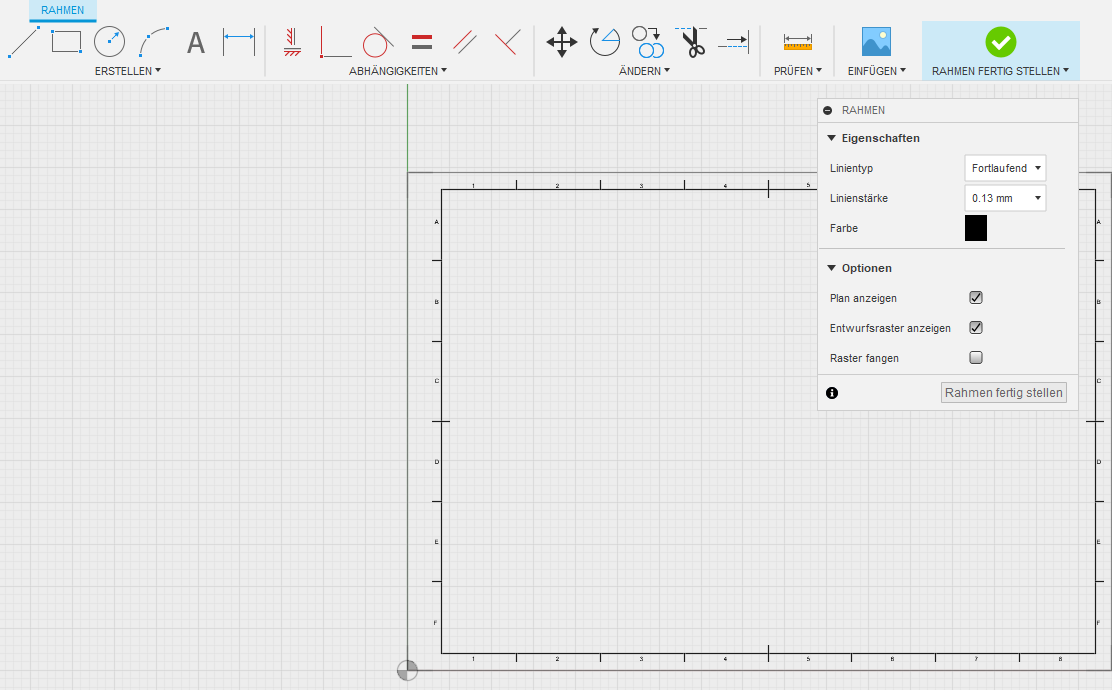Click the Linientyp label
The height and width of the screenshot is (690, 1112).
point(851,168)
